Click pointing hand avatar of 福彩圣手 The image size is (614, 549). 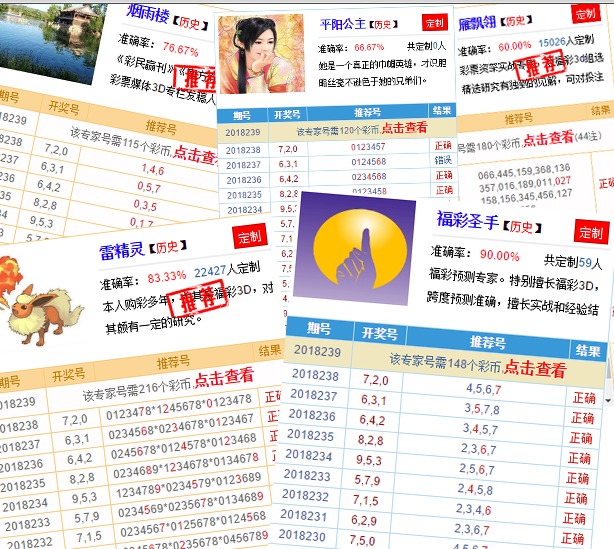(356, 249)
